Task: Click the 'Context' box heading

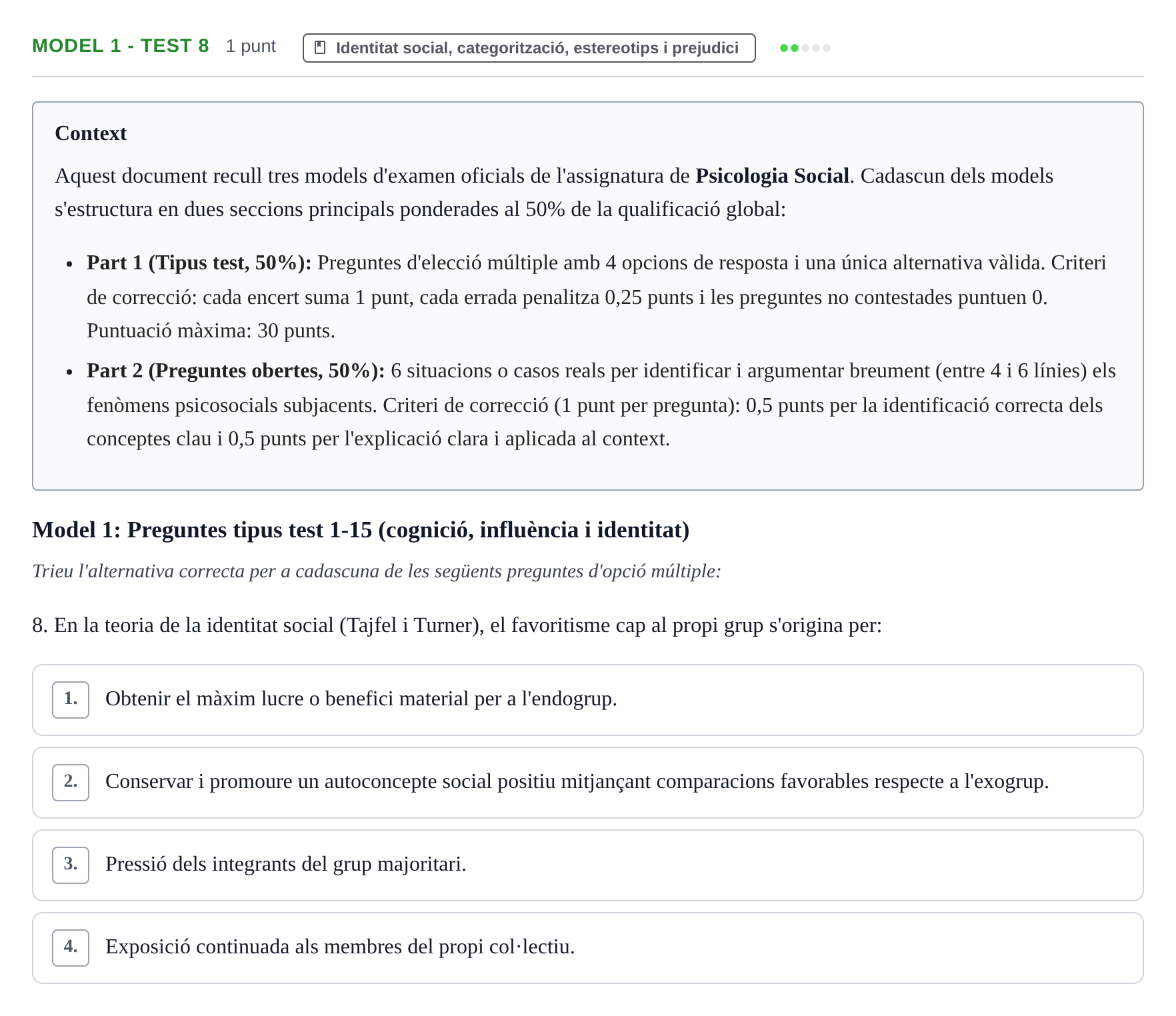Action: (91, 133)
